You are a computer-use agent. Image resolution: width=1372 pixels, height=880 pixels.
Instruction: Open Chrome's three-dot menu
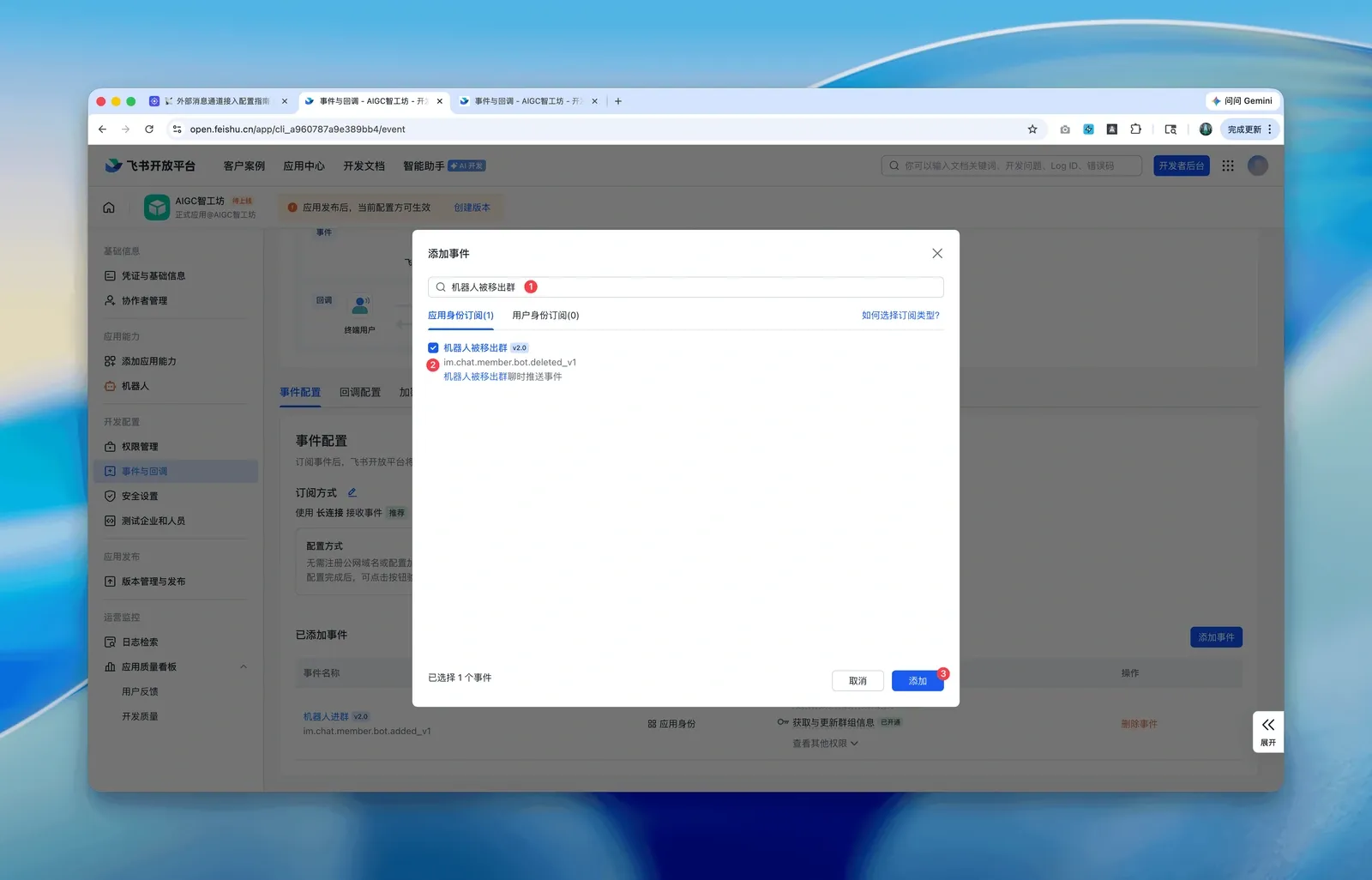1270,130
